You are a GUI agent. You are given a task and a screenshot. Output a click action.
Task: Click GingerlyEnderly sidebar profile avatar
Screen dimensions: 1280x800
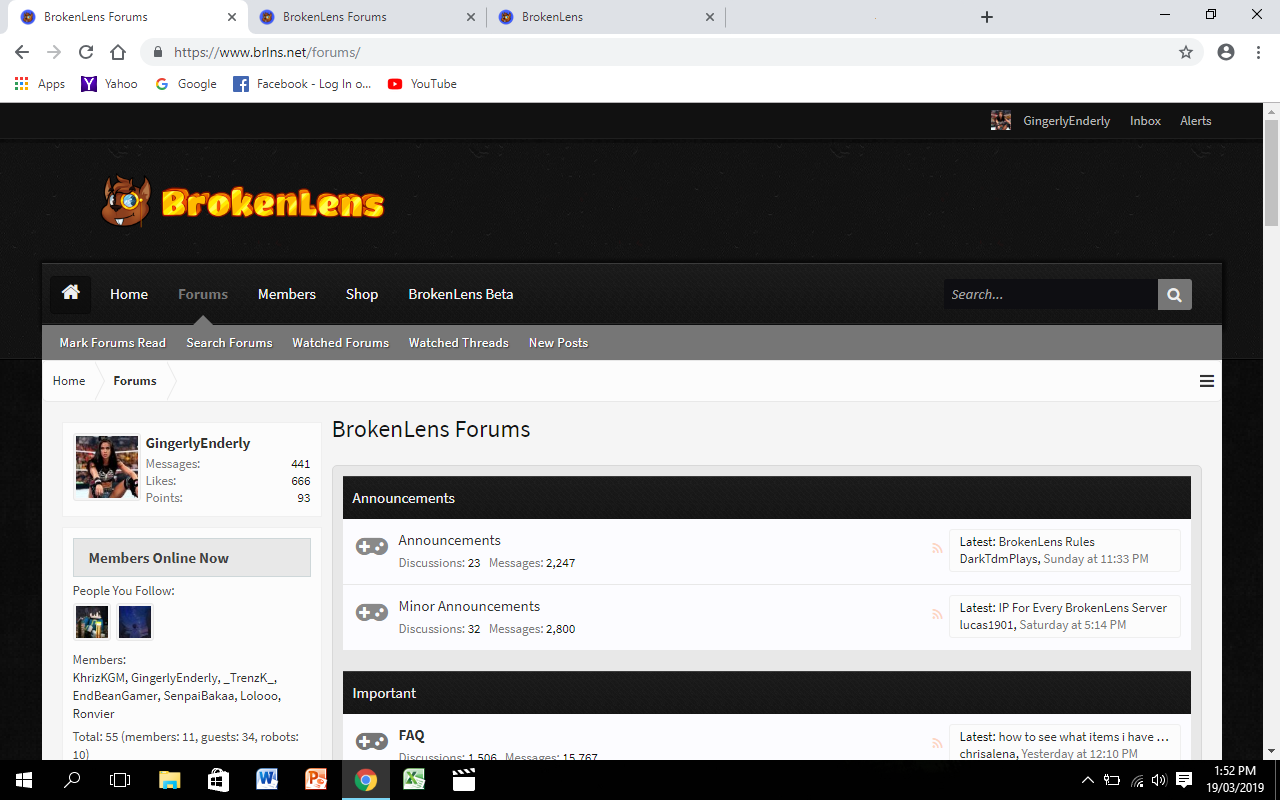107,467
